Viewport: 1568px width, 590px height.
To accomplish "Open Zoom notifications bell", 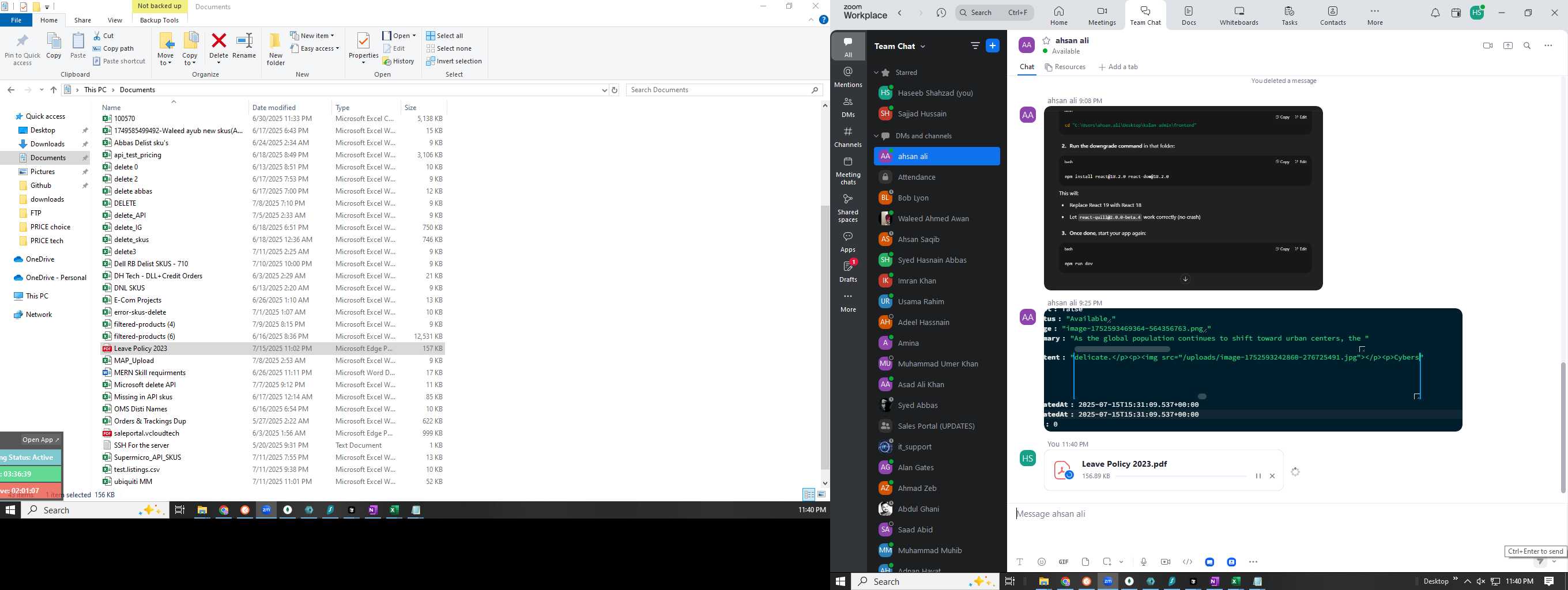I will [x=1435, y=13].
